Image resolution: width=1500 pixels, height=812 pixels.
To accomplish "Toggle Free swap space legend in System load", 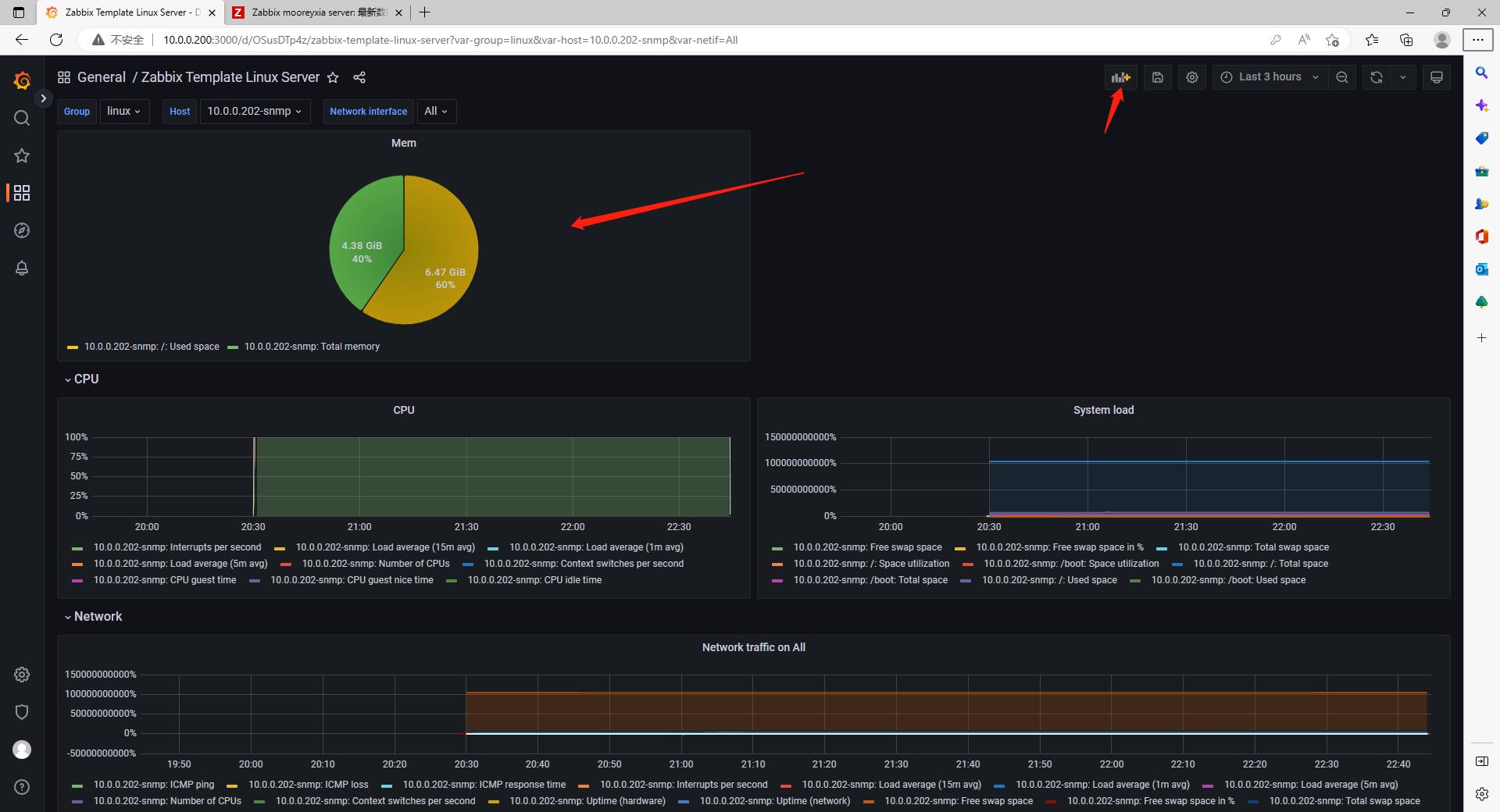I will pyautogui.click(x=867, y=547).
